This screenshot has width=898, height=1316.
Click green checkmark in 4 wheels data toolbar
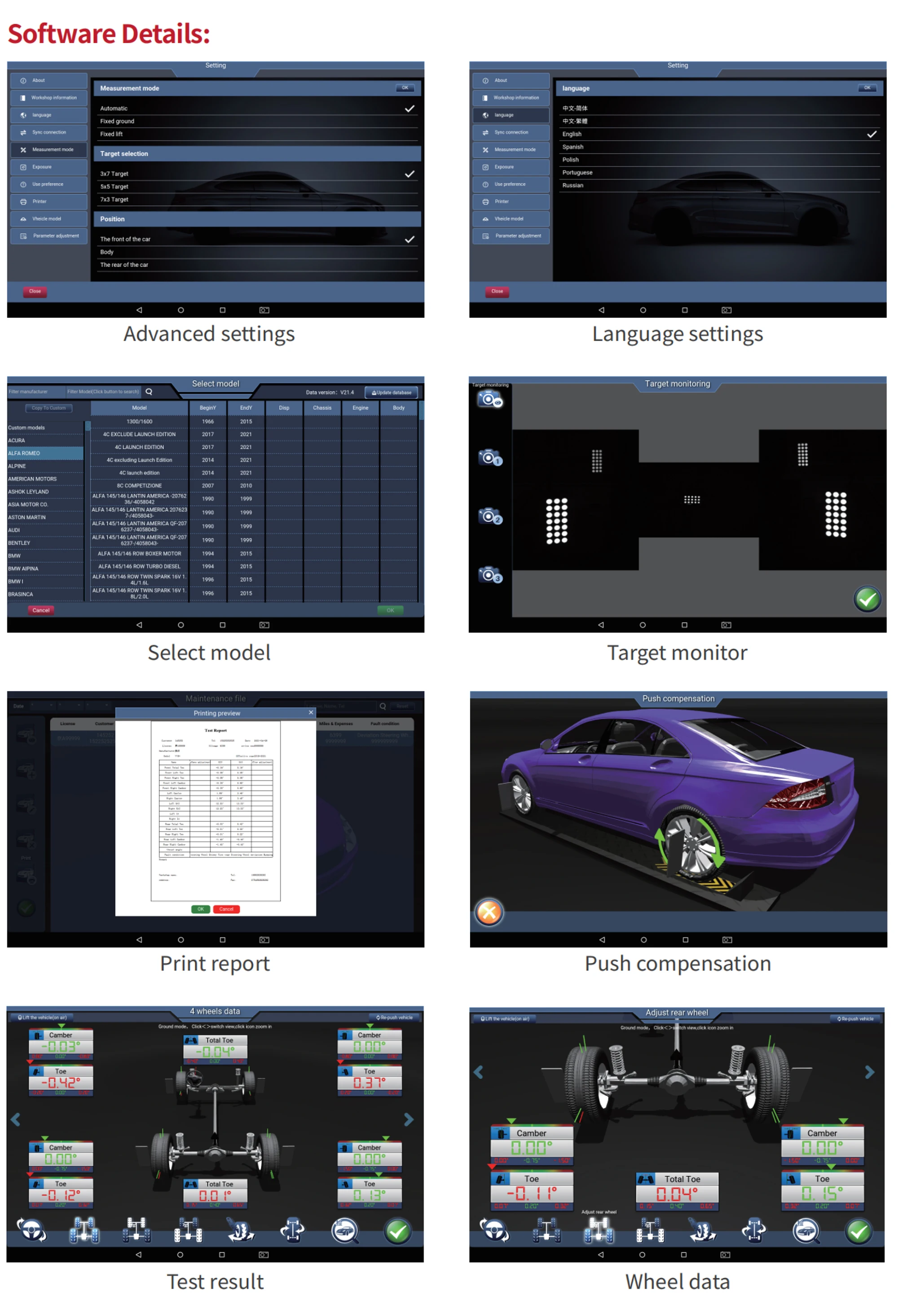(398, 1231)
